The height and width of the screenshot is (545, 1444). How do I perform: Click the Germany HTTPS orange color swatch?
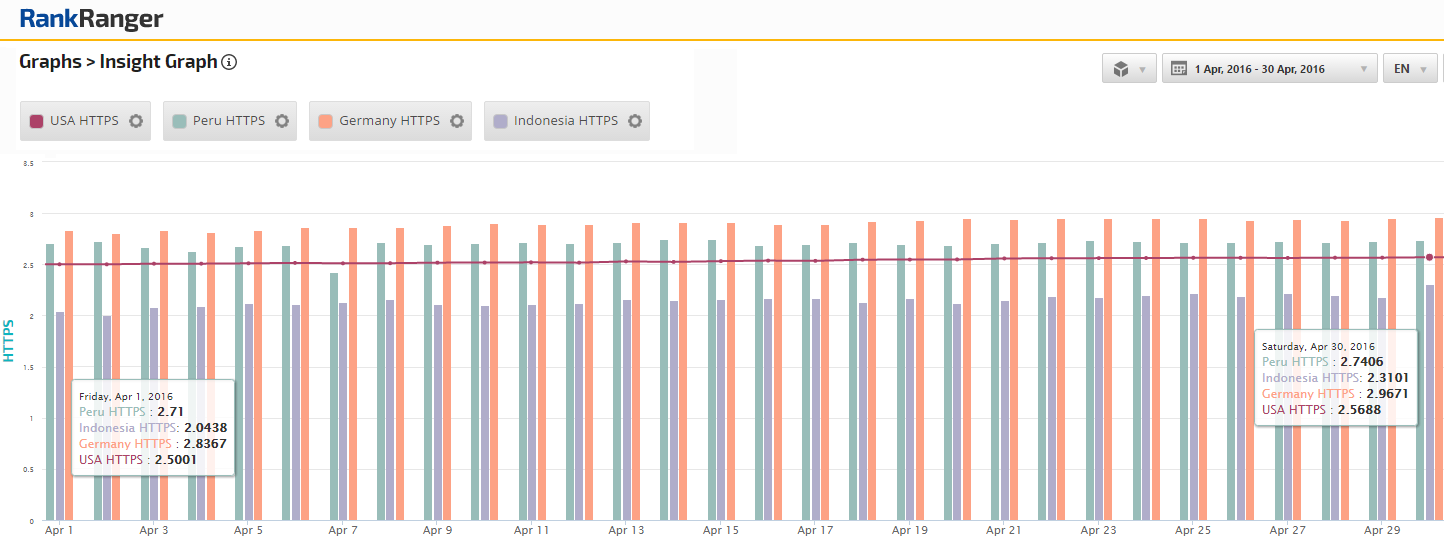click(x=325, y=121)
